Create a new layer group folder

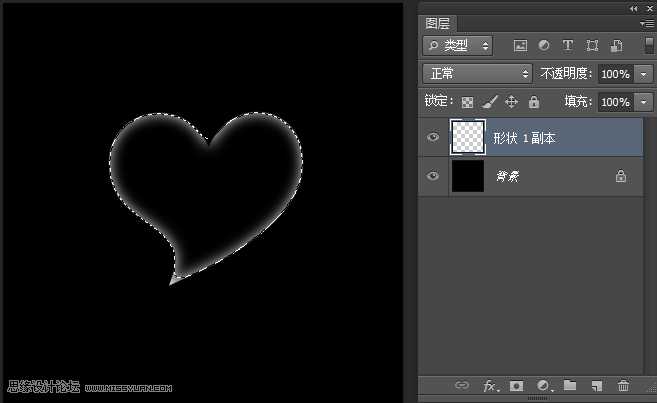click(570, 385)
